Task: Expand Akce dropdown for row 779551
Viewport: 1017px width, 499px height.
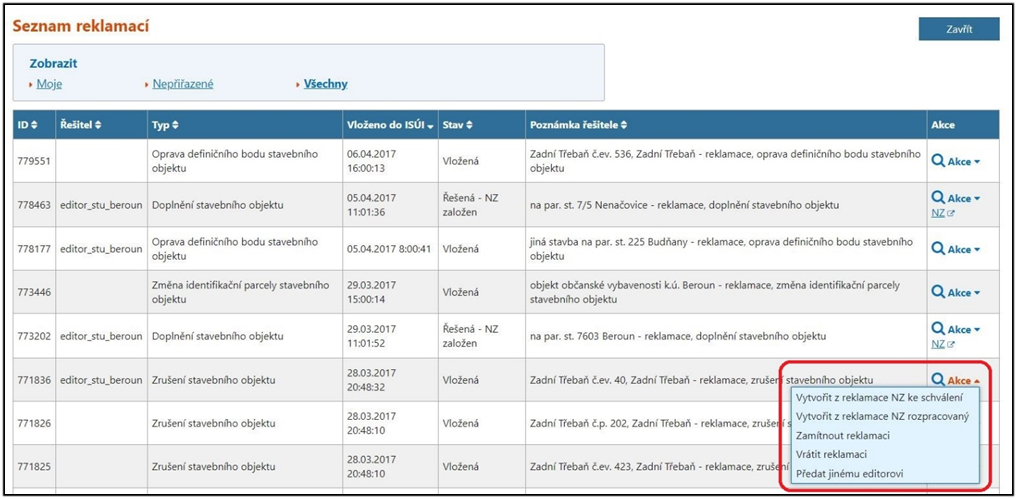Action: (964, 160)
